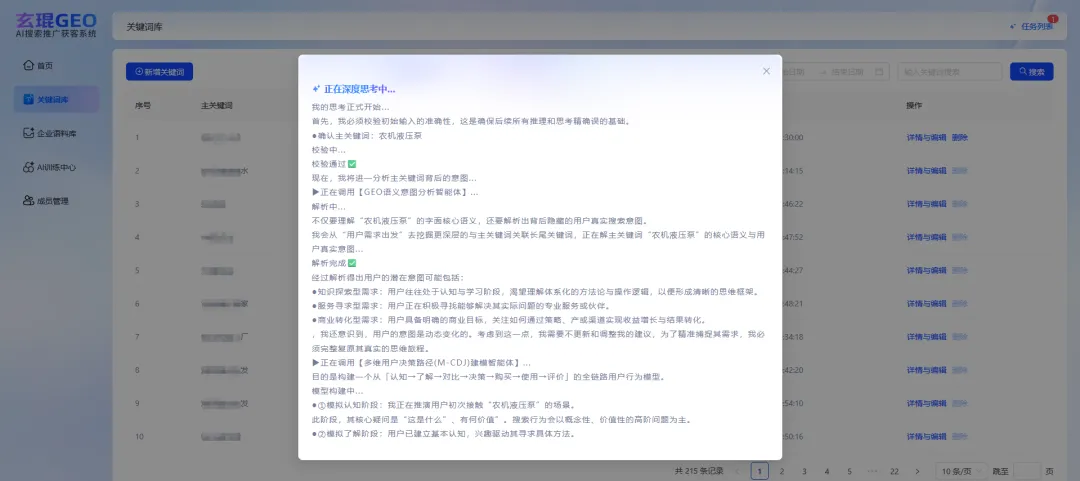The image size is (1080, 481).
Task: Close the deep thinking dialog
Action: tap(766, 71)
